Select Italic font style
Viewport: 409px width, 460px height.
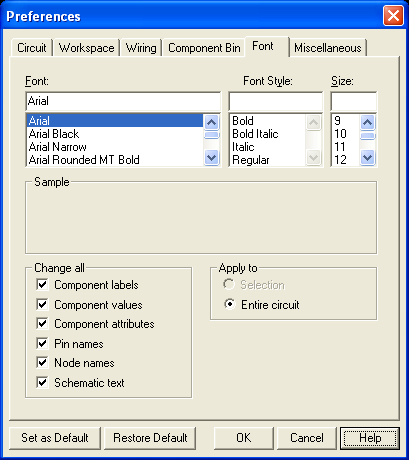tap(268, 147)
